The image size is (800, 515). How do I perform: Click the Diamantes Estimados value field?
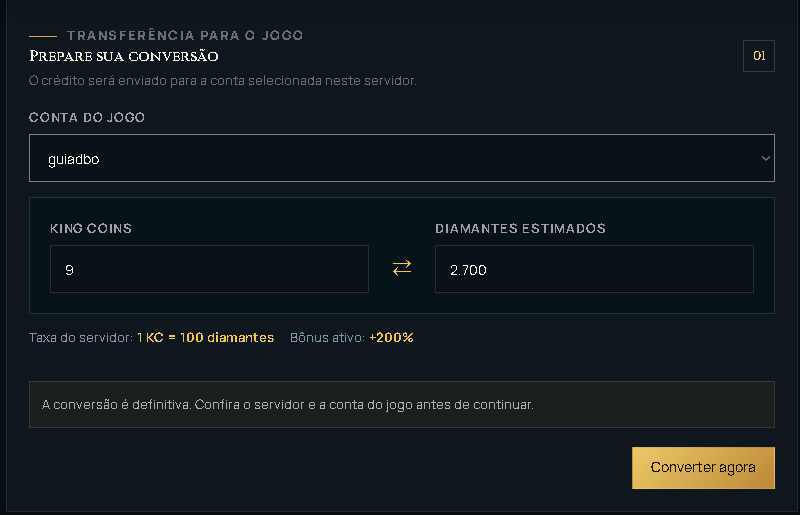[594, 269]
